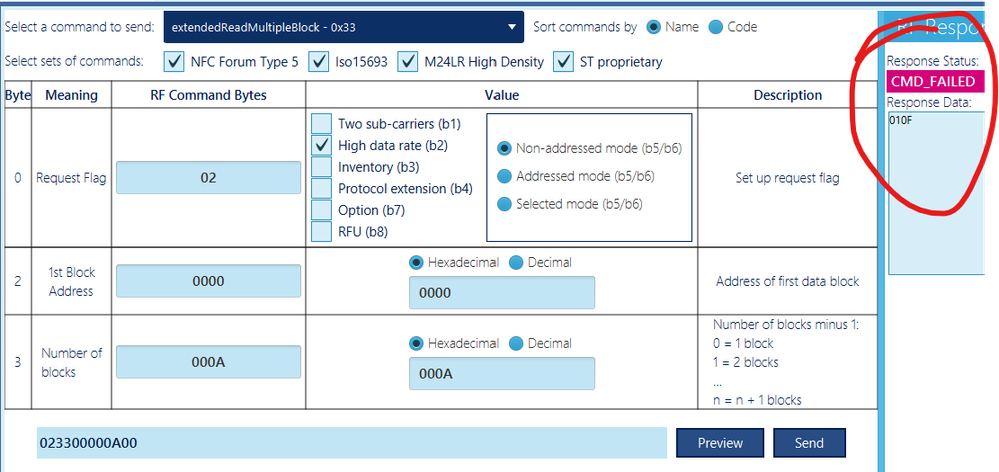
Task: Open the command selection dropdown
Action: [343, 27]
